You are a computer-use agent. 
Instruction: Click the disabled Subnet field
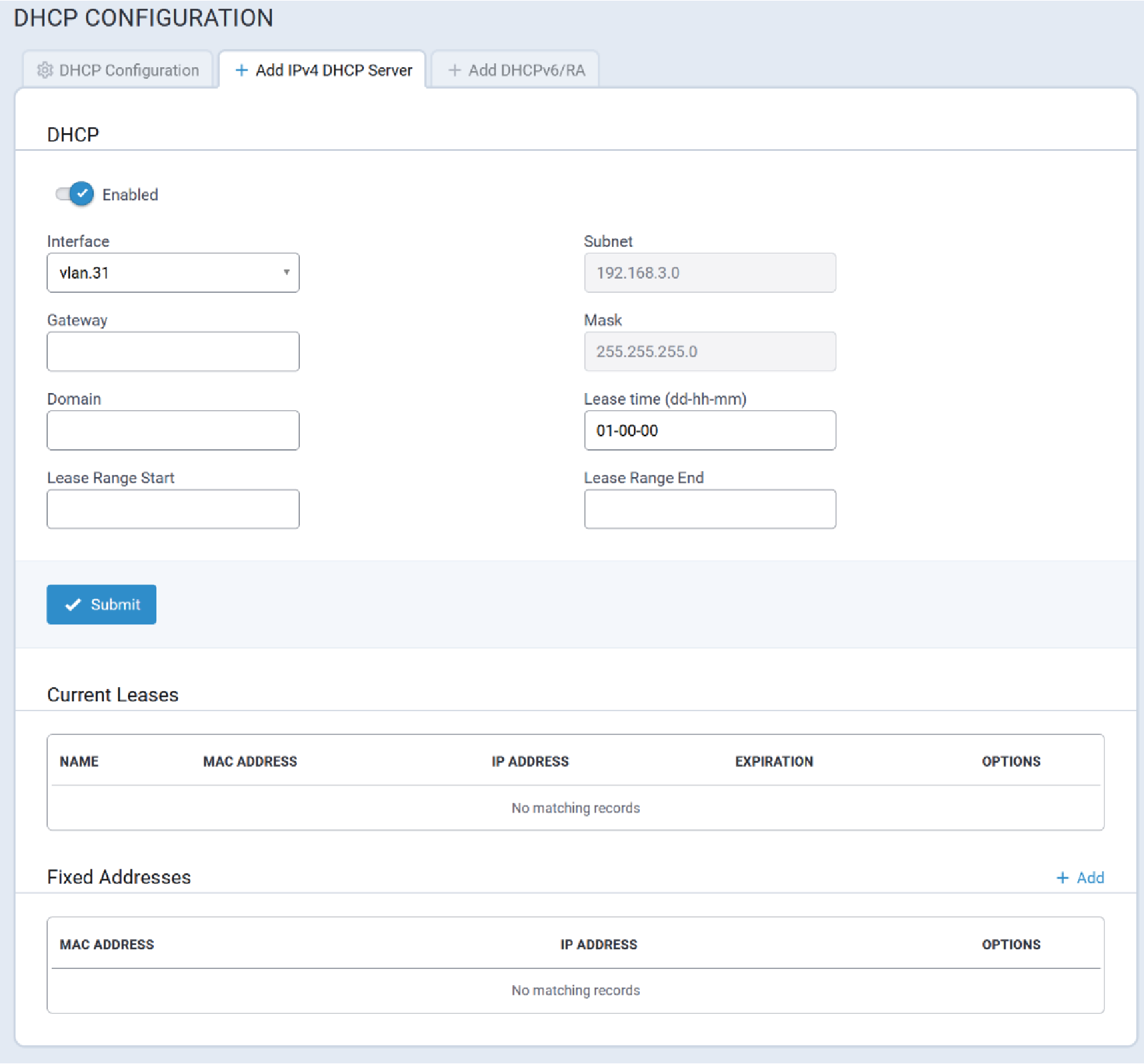pyautogui.click(x=710, y=273)
